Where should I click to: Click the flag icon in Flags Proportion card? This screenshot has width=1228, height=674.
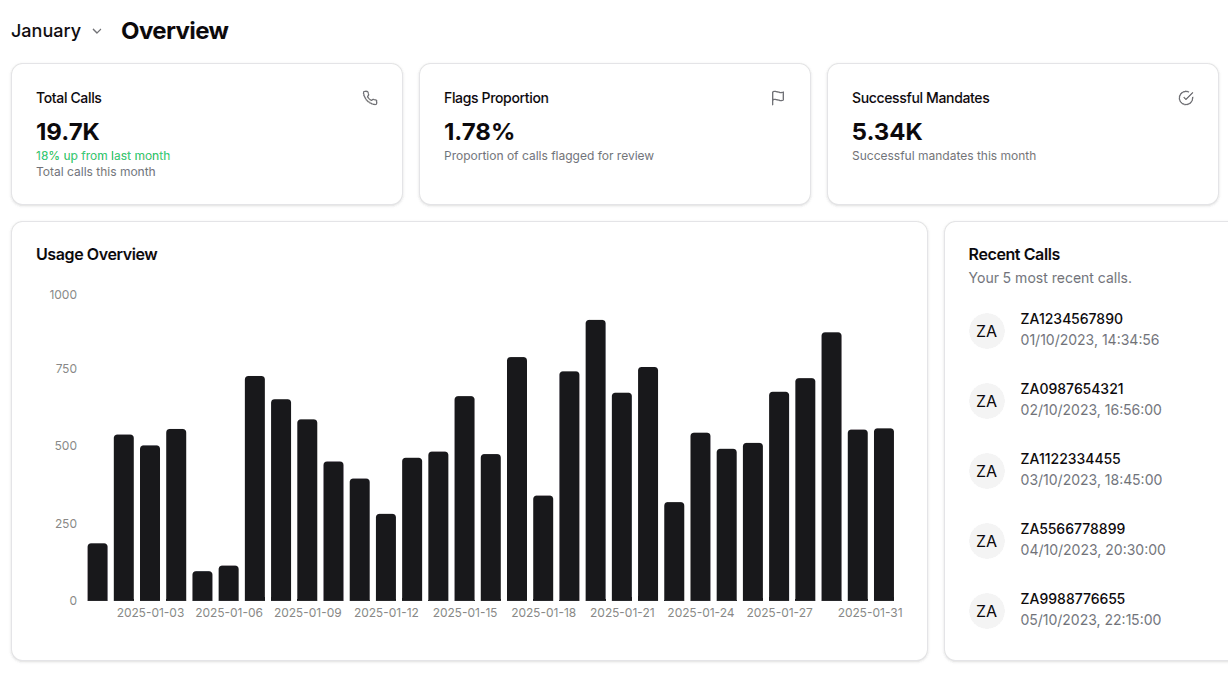778,98
